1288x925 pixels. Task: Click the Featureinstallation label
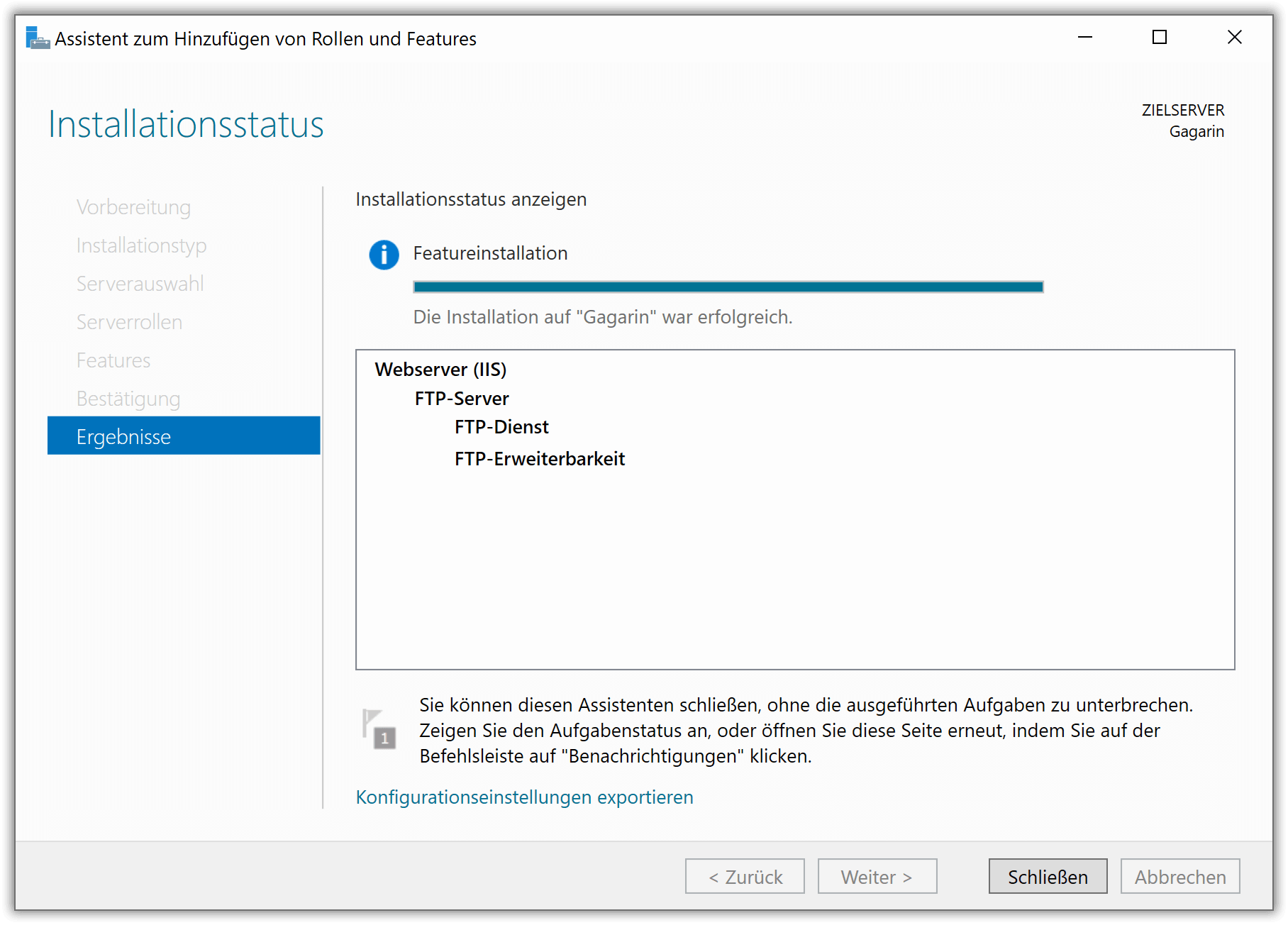(x=491, y=253)
